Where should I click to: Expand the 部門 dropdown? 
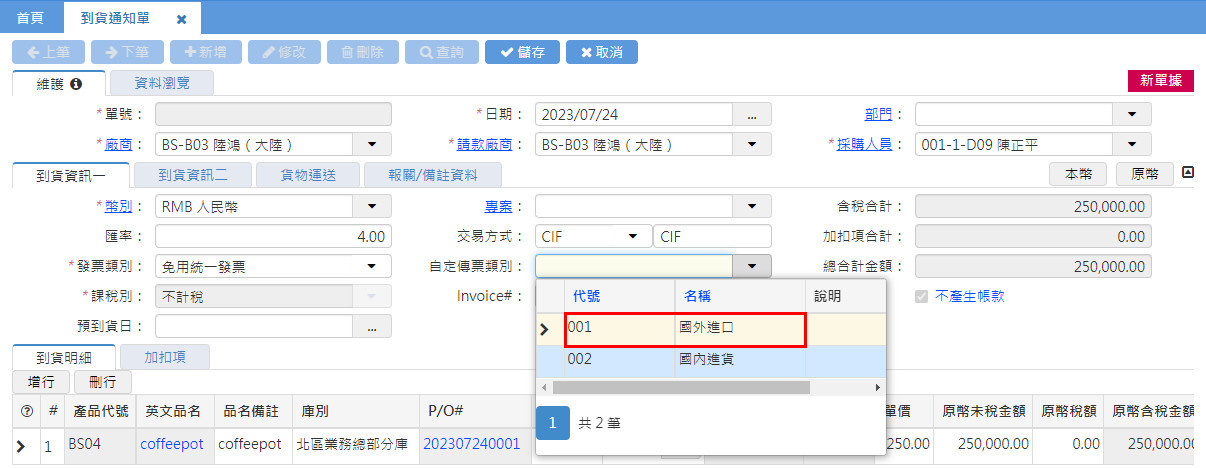pos(1132,115)
